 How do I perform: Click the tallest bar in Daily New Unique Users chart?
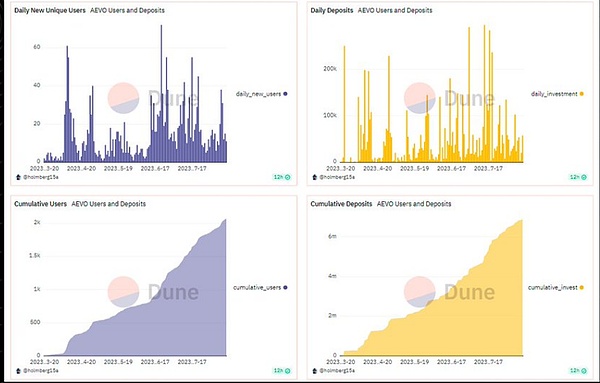[161, 94]
